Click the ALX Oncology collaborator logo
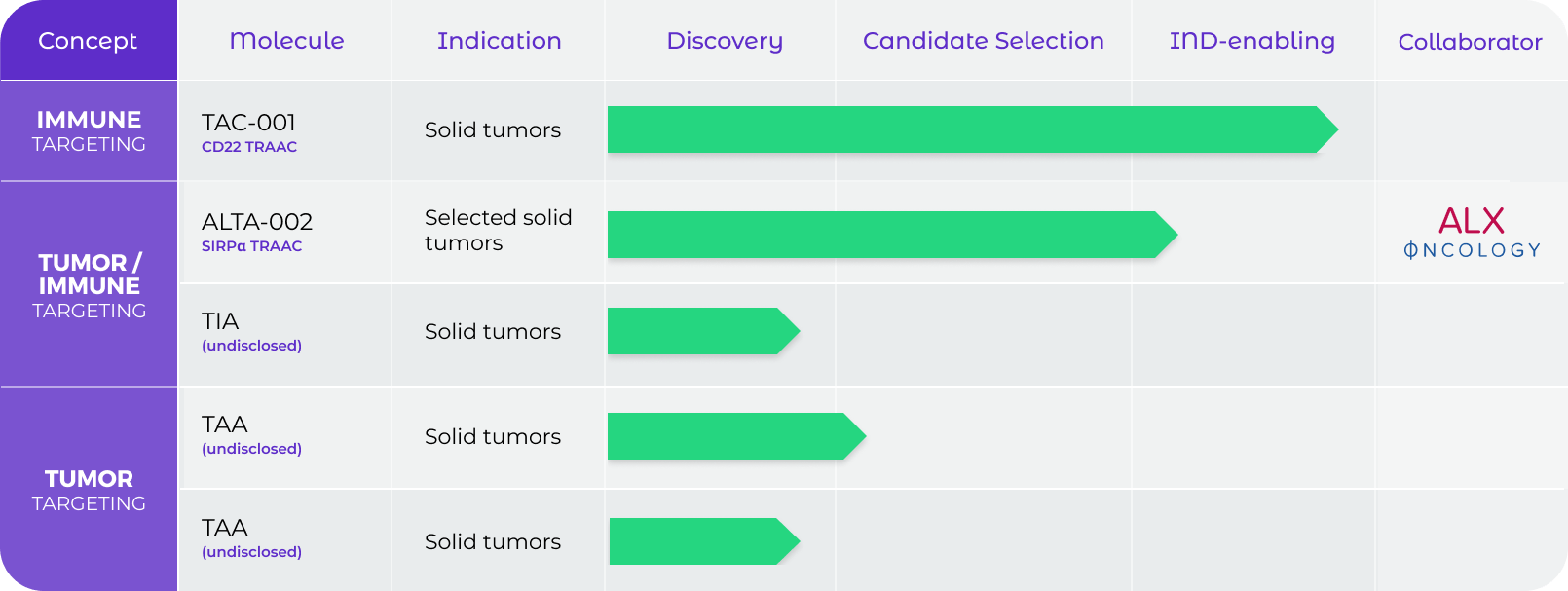 point(1472,233)
